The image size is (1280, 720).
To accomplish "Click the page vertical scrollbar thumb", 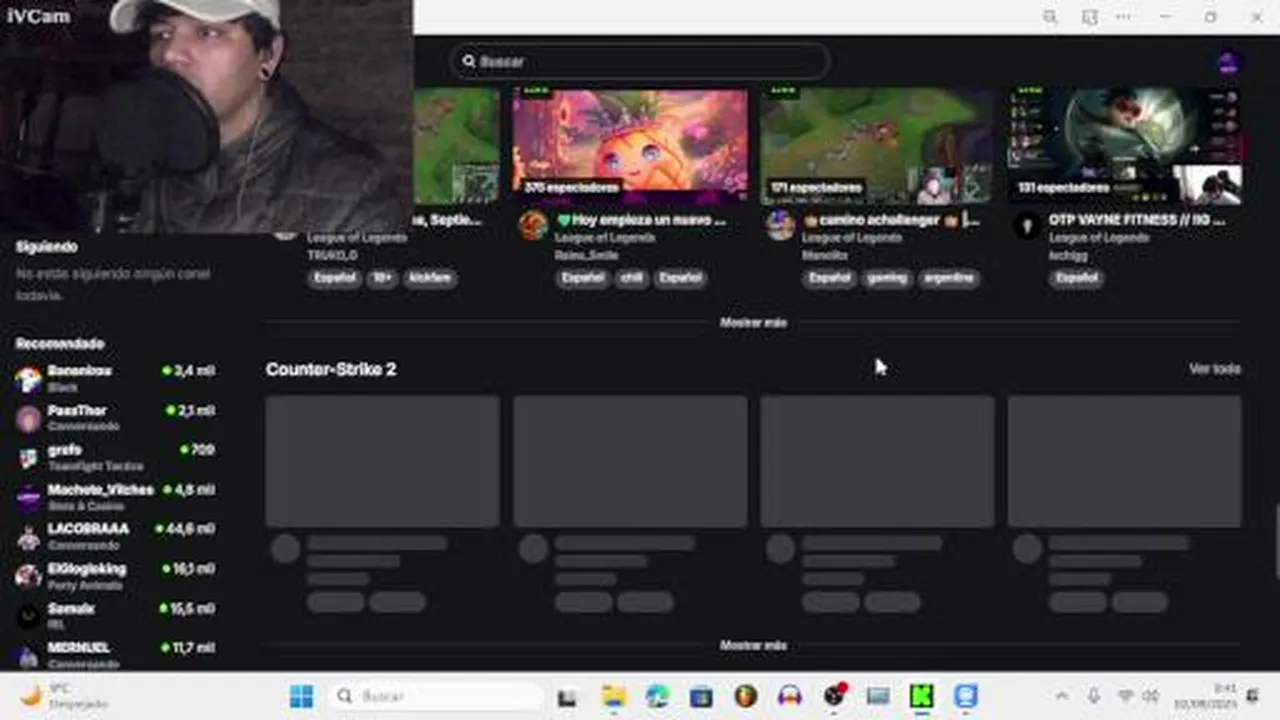I will [x=1276, y=542].
